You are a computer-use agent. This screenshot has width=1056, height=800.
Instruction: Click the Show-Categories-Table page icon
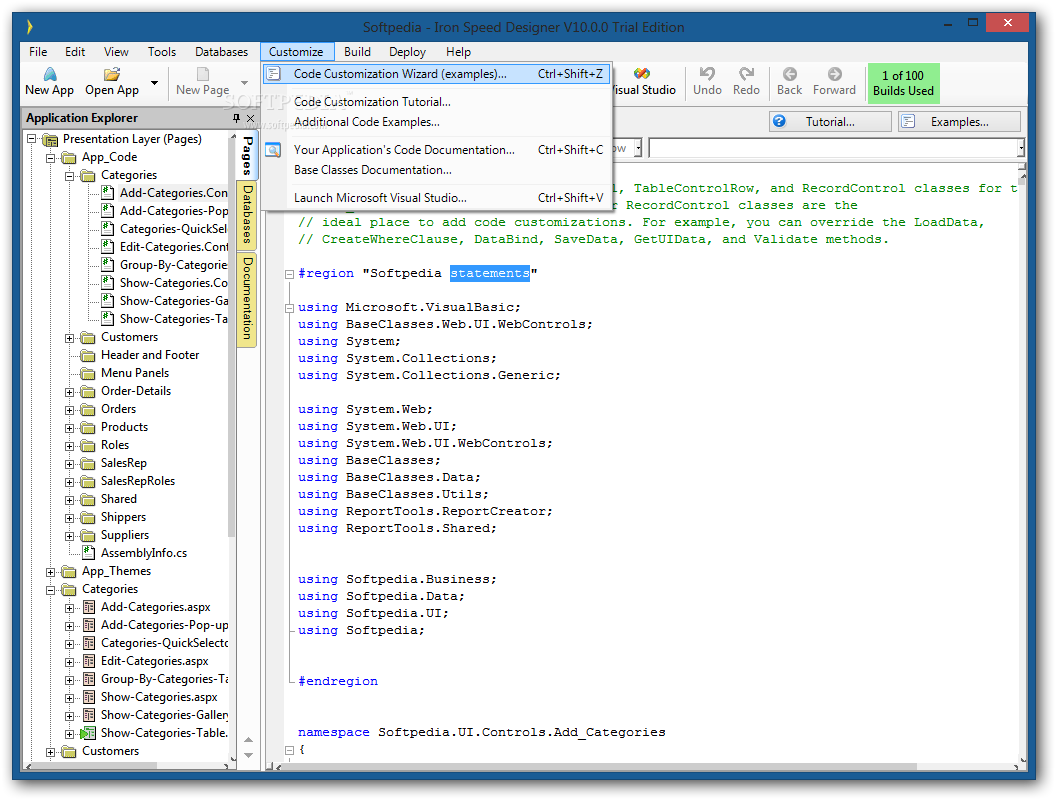(x=88, y=733)
